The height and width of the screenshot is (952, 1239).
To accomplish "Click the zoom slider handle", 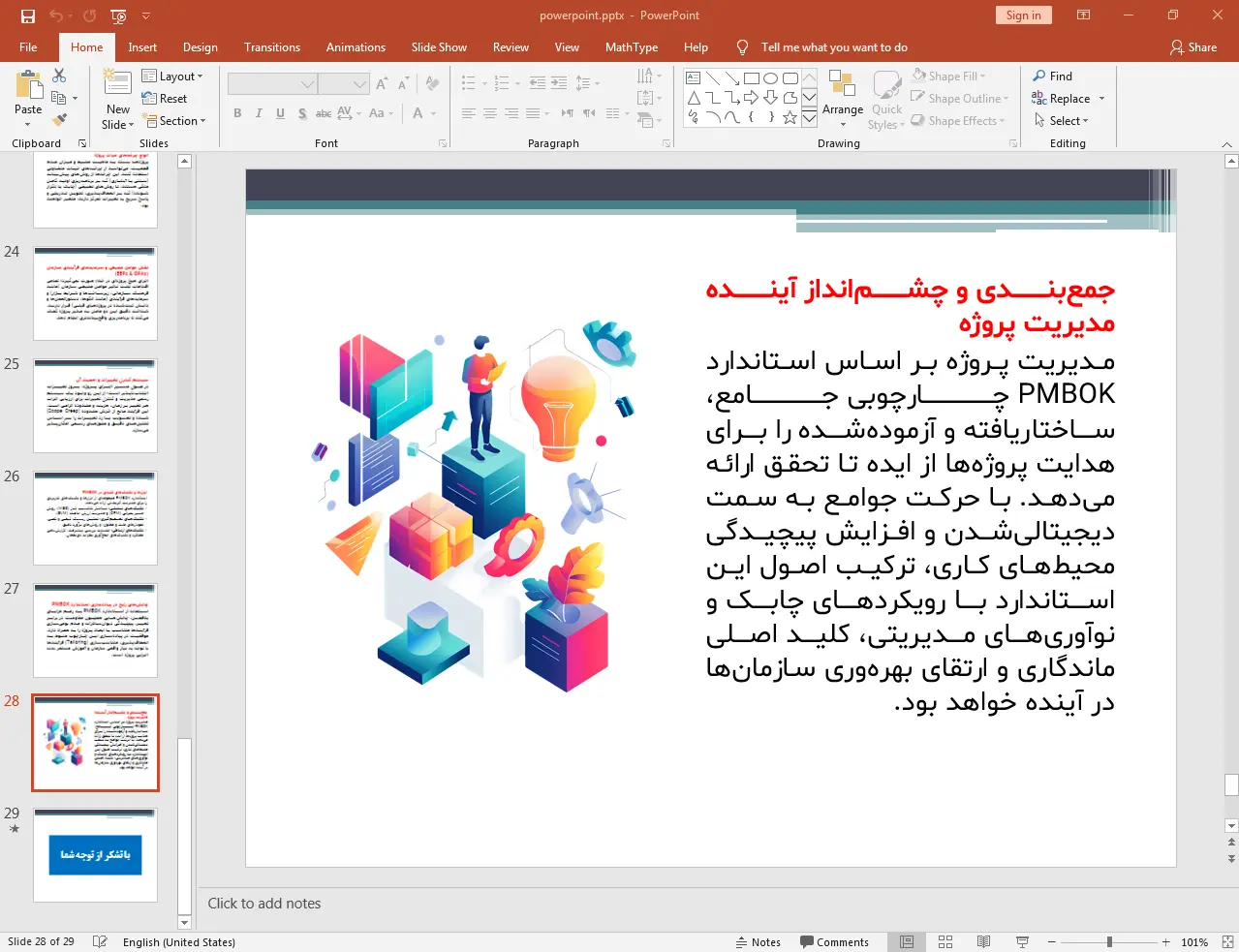I will 1109,941.
